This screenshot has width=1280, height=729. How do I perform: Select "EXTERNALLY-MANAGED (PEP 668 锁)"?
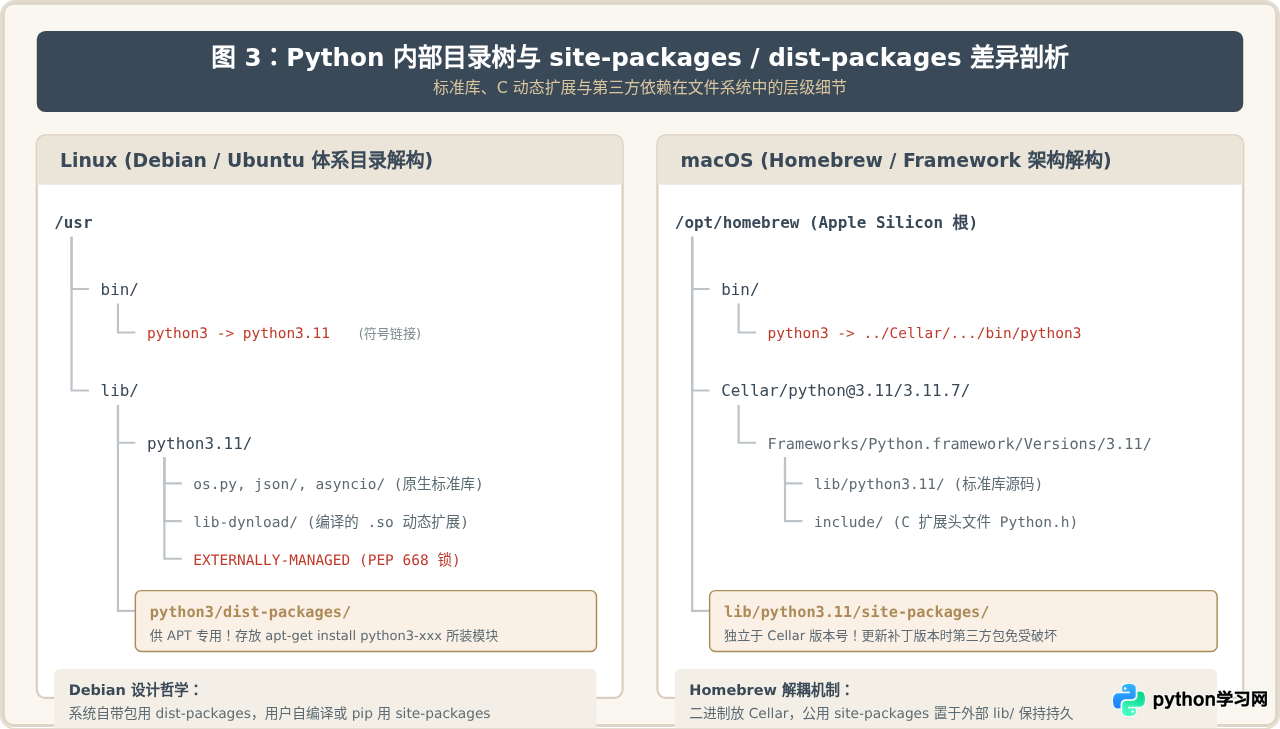coord(327,560)
